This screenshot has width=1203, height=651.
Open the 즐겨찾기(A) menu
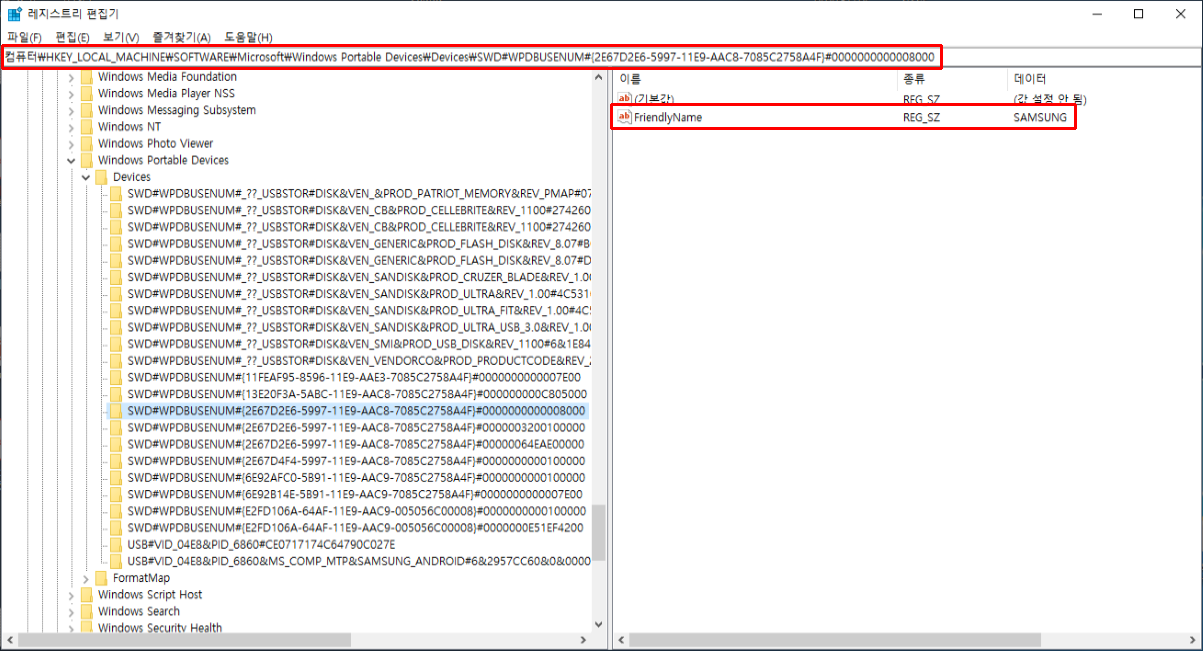[181, 37]
